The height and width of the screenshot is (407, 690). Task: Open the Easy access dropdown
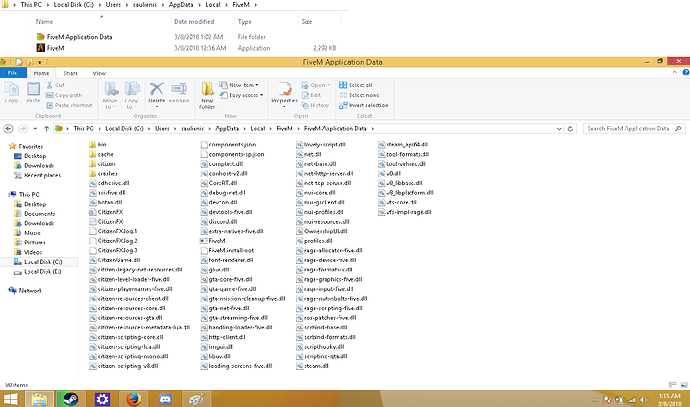tap(241, 95)
